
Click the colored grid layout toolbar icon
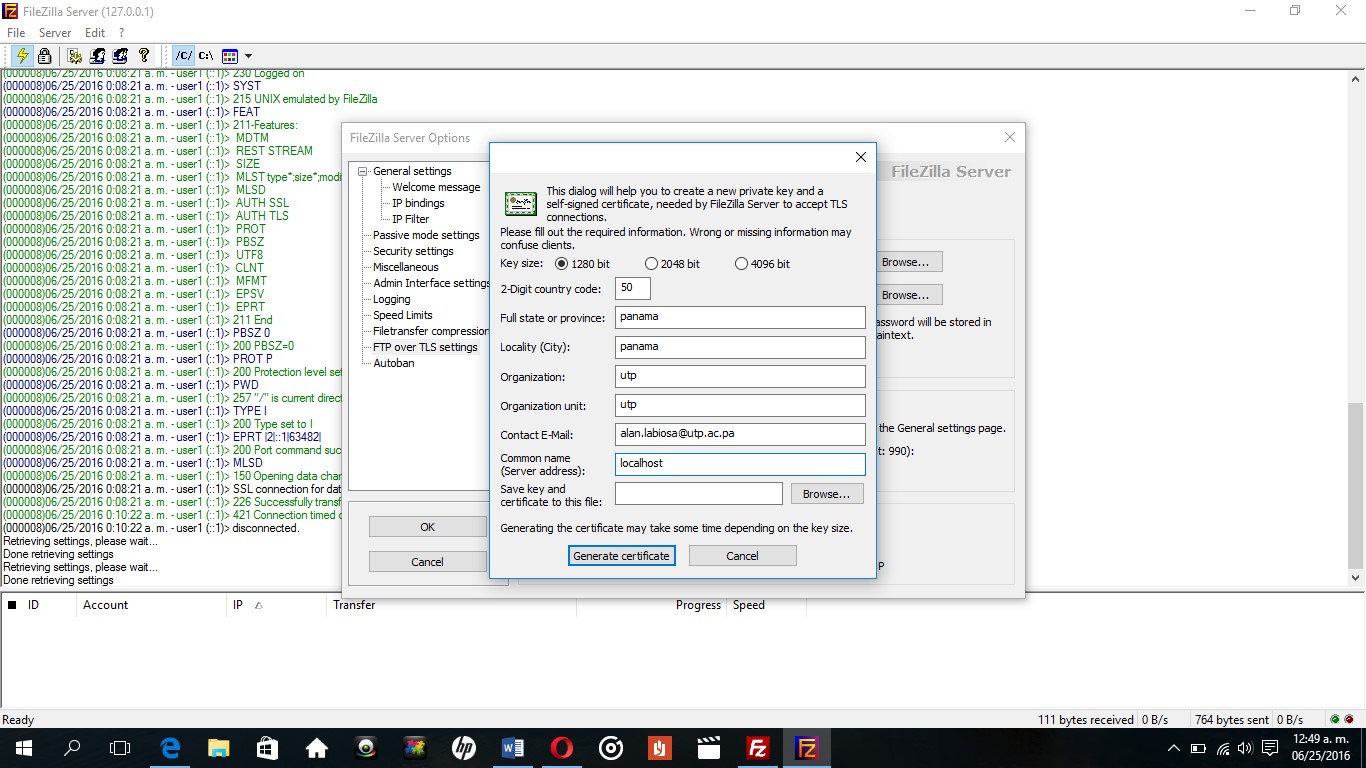click(x=228, y=55)
